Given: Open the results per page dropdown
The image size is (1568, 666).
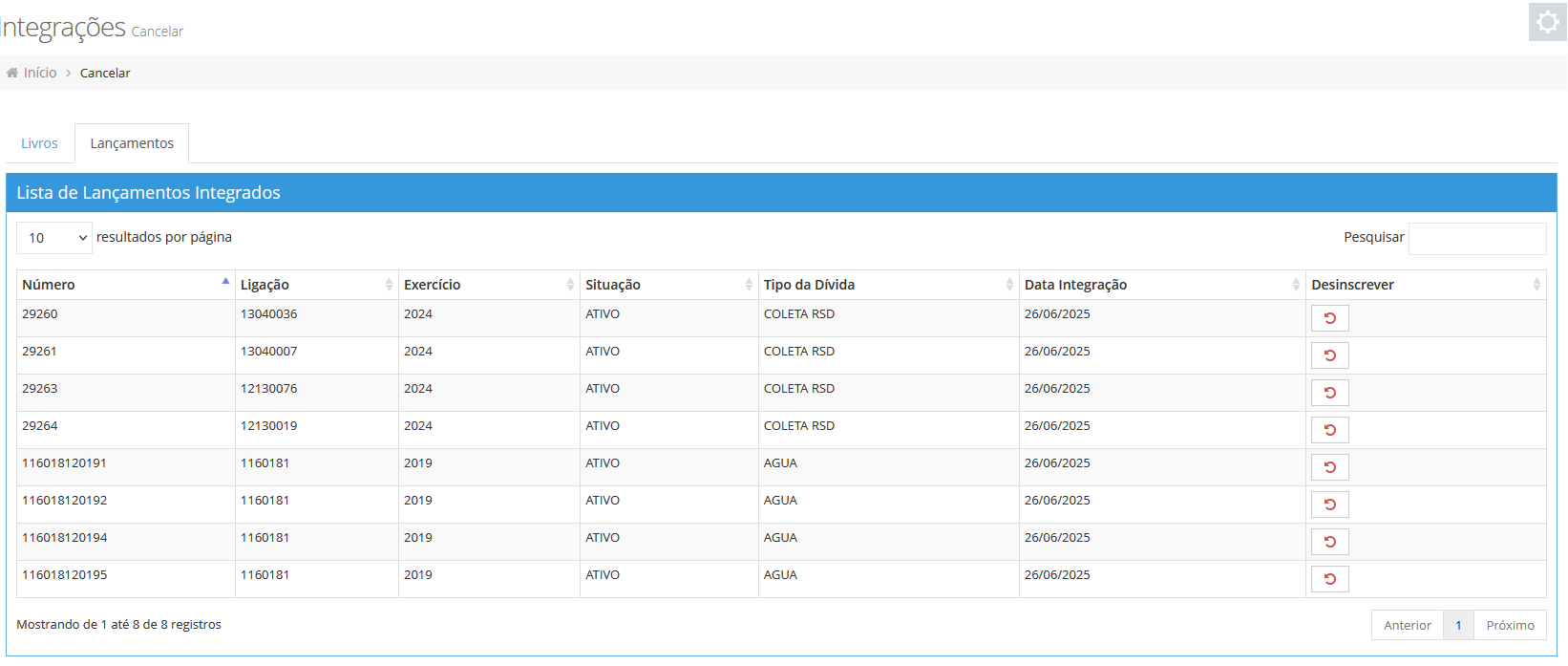Looking at the screenshot, I should pos(54,238).
